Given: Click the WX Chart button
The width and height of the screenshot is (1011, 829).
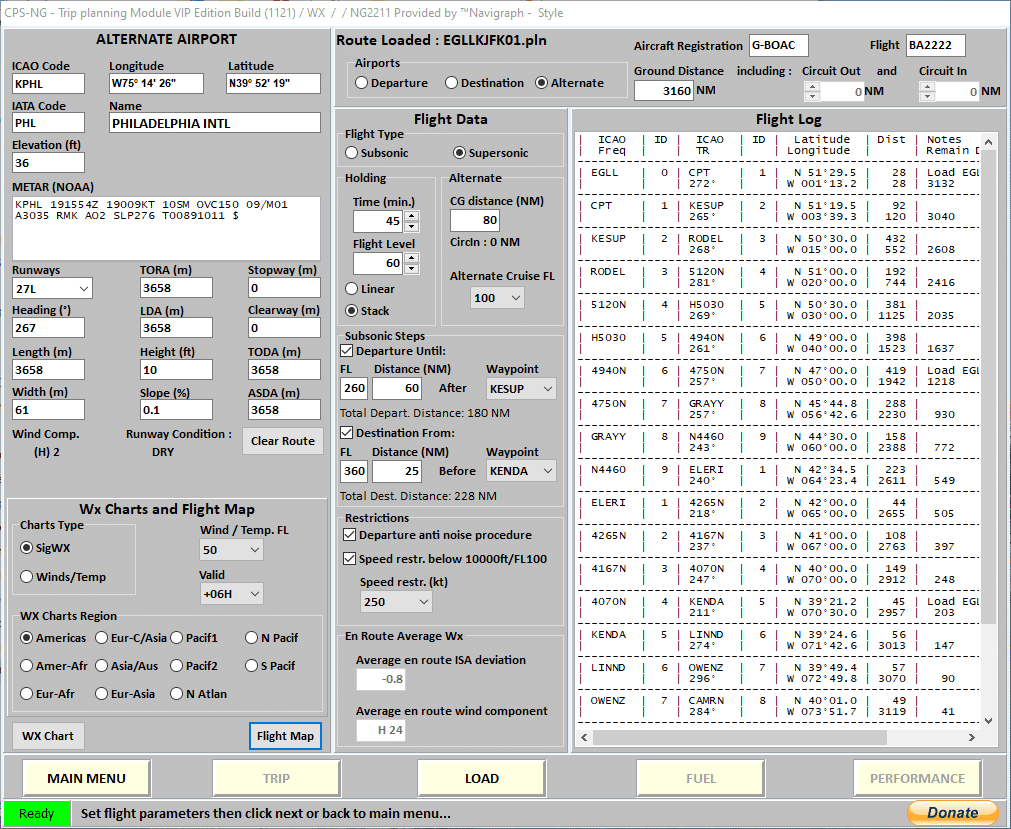Looking at the screenshot, I should pyautogui.click(x=48, y=736).
